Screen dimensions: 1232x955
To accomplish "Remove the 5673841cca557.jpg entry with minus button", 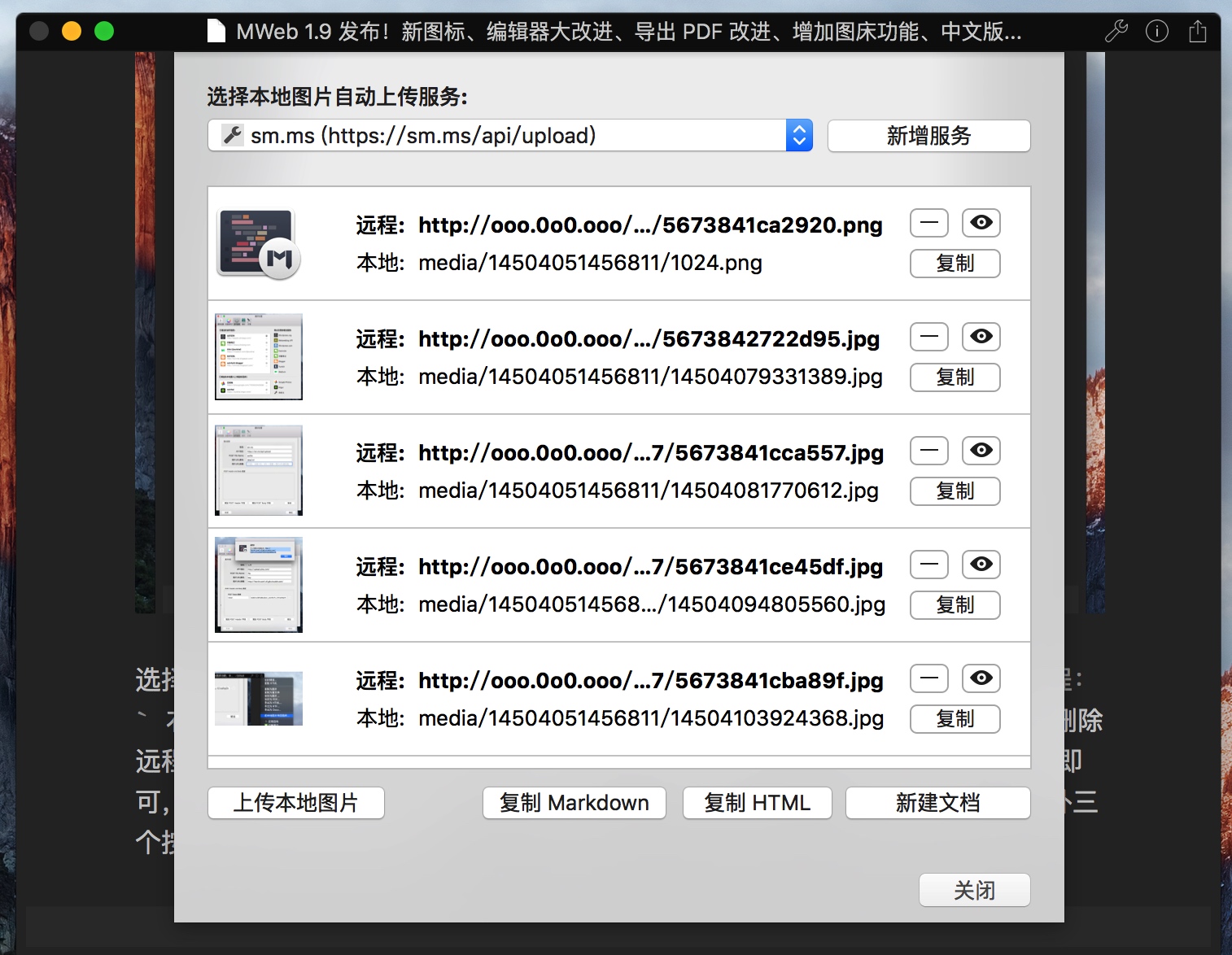I will pyautogui.click(x=929, y=451).
